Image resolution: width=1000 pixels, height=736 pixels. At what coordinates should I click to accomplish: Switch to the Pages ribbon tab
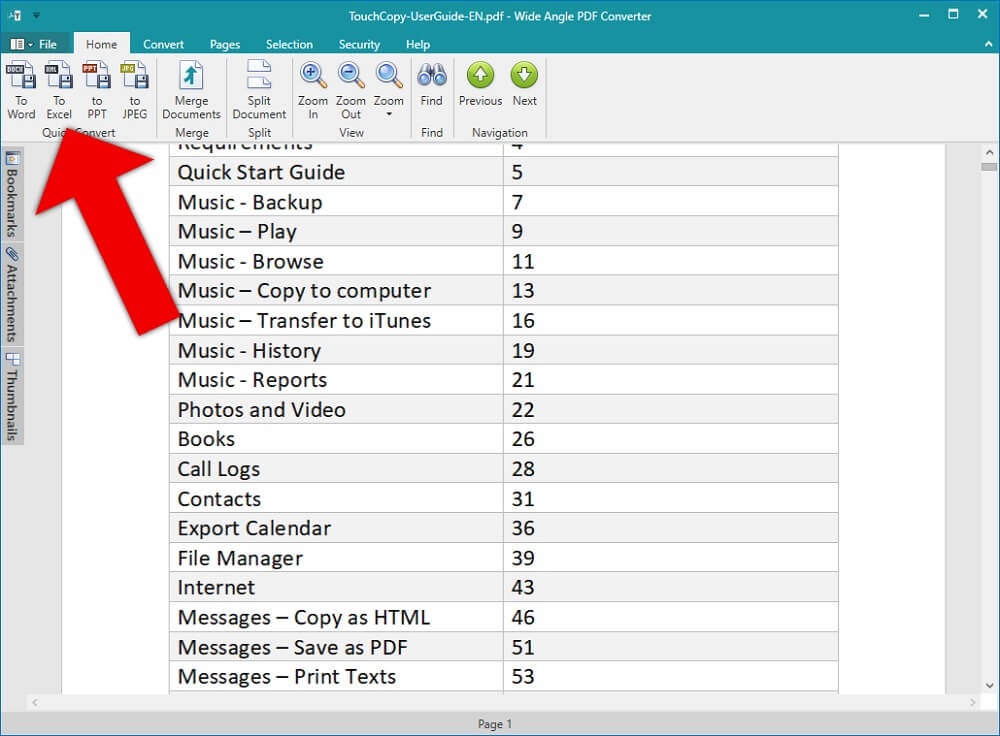[225, 44]
